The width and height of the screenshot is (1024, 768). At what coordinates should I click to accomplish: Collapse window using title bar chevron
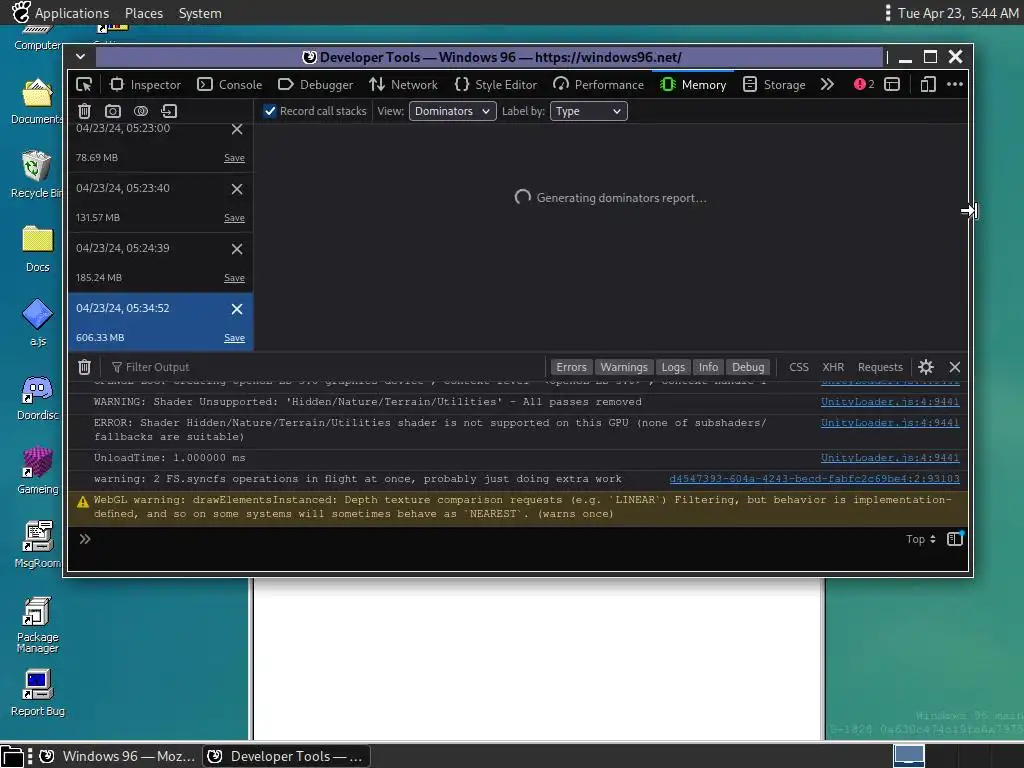coord(80,57)
